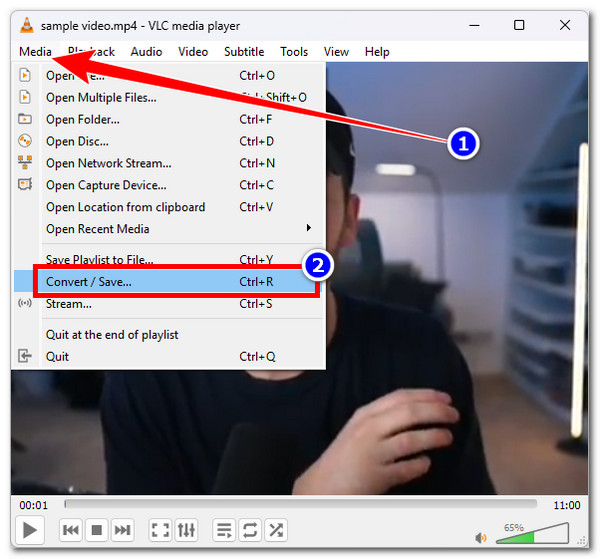Toggle Quit at the end of playlist

click(x=169, y=334)
